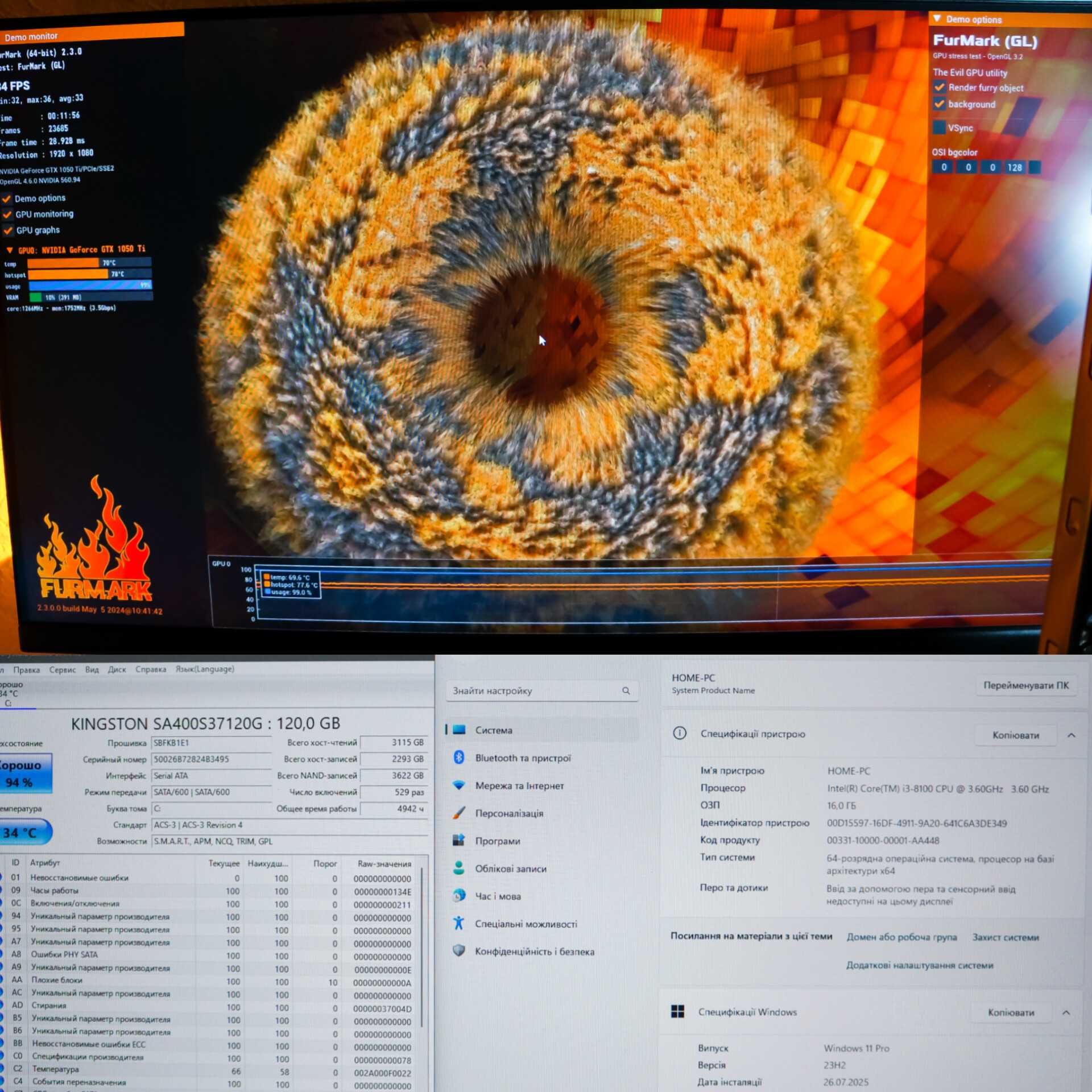
Task: Collapse Специфікації пристрою section chevron
Action: point(1072,735)
